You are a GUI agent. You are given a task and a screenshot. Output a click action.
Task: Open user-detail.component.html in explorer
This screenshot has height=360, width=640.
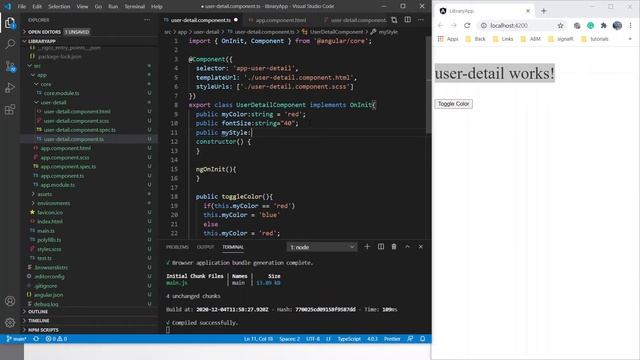click(77, 111)
